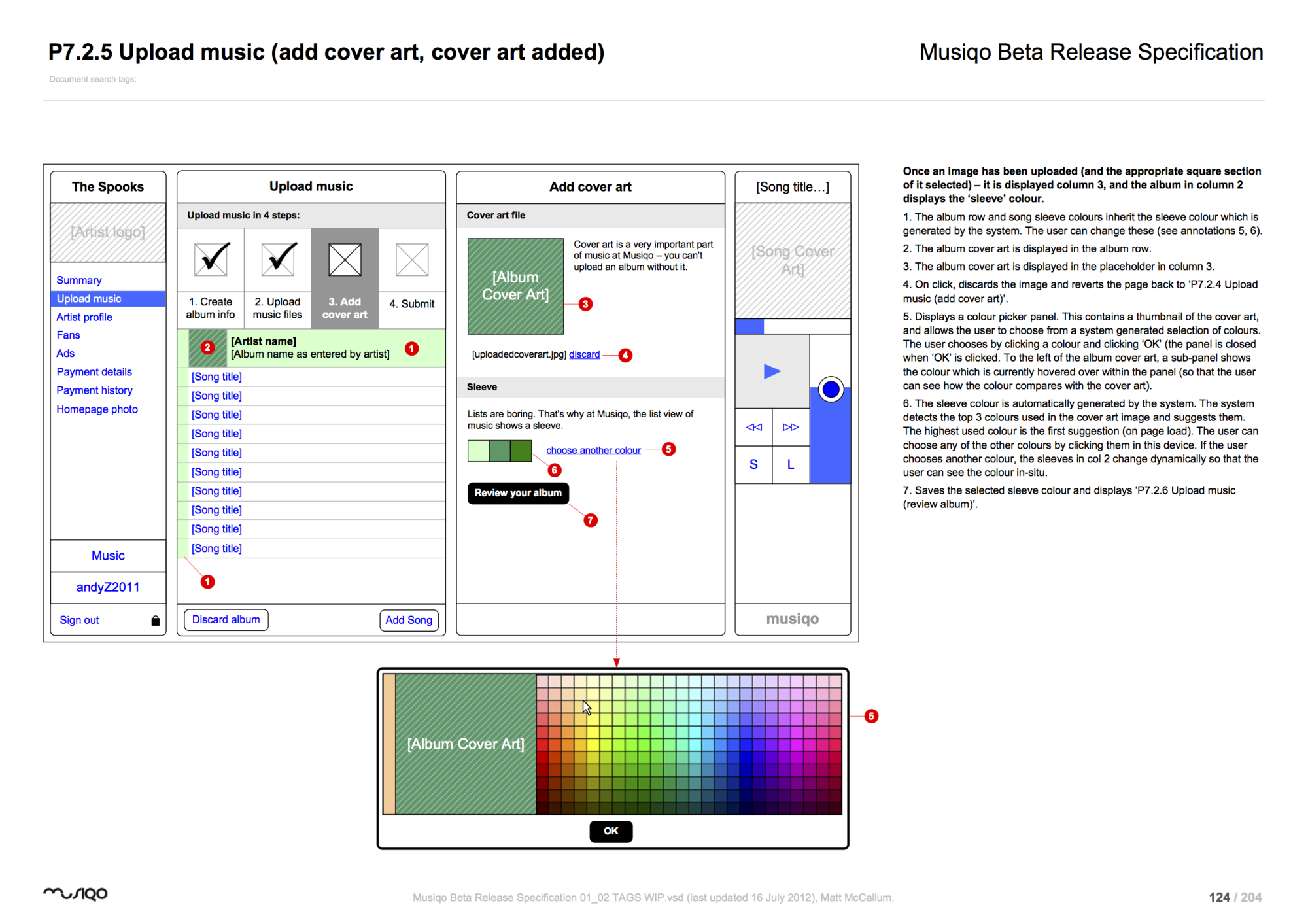
Task: Open Fans in sidebar
Action: pyautogui.click(x=68, y=335)
